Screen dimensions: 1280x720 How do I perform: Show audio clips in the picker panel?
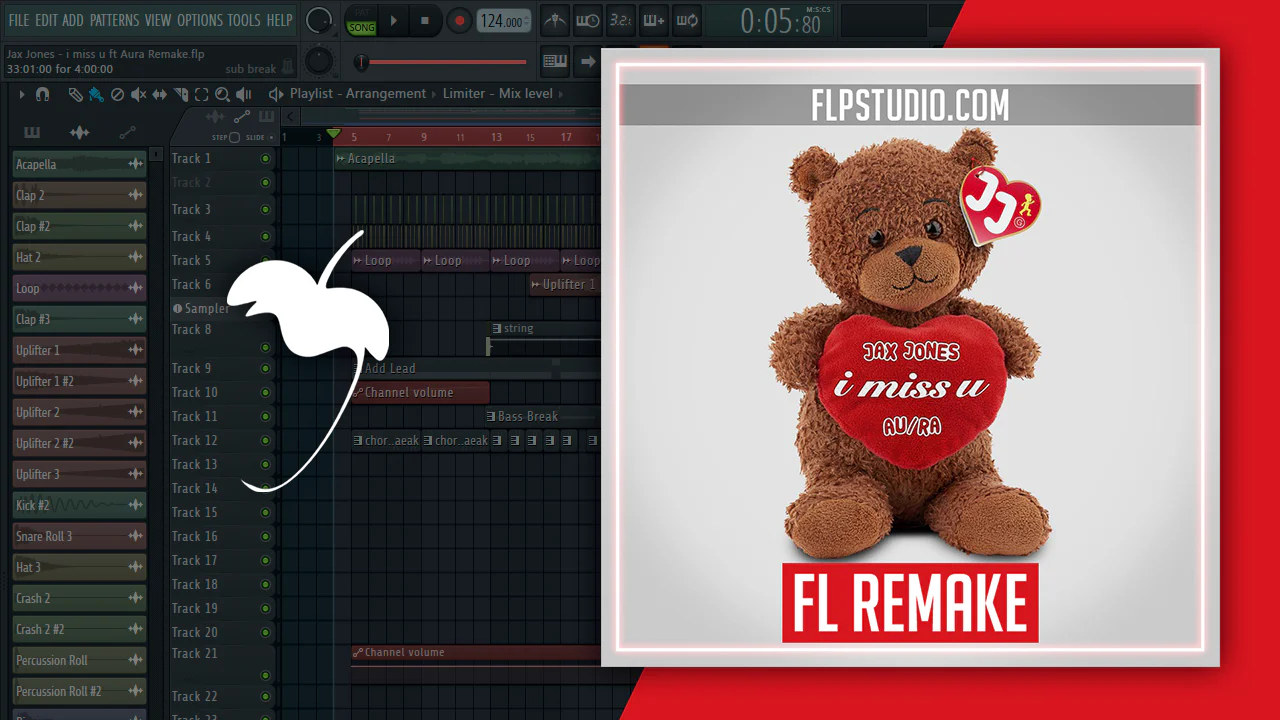pyautogui.click(x=79, y=132)
